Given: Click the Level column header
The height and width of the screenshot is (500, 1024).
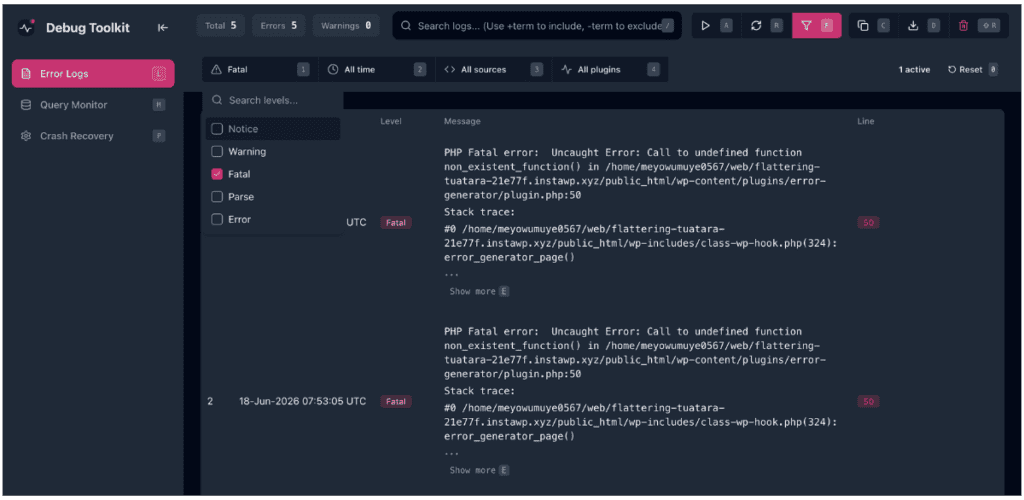Looking at the screenshot, I should point(391,121).
